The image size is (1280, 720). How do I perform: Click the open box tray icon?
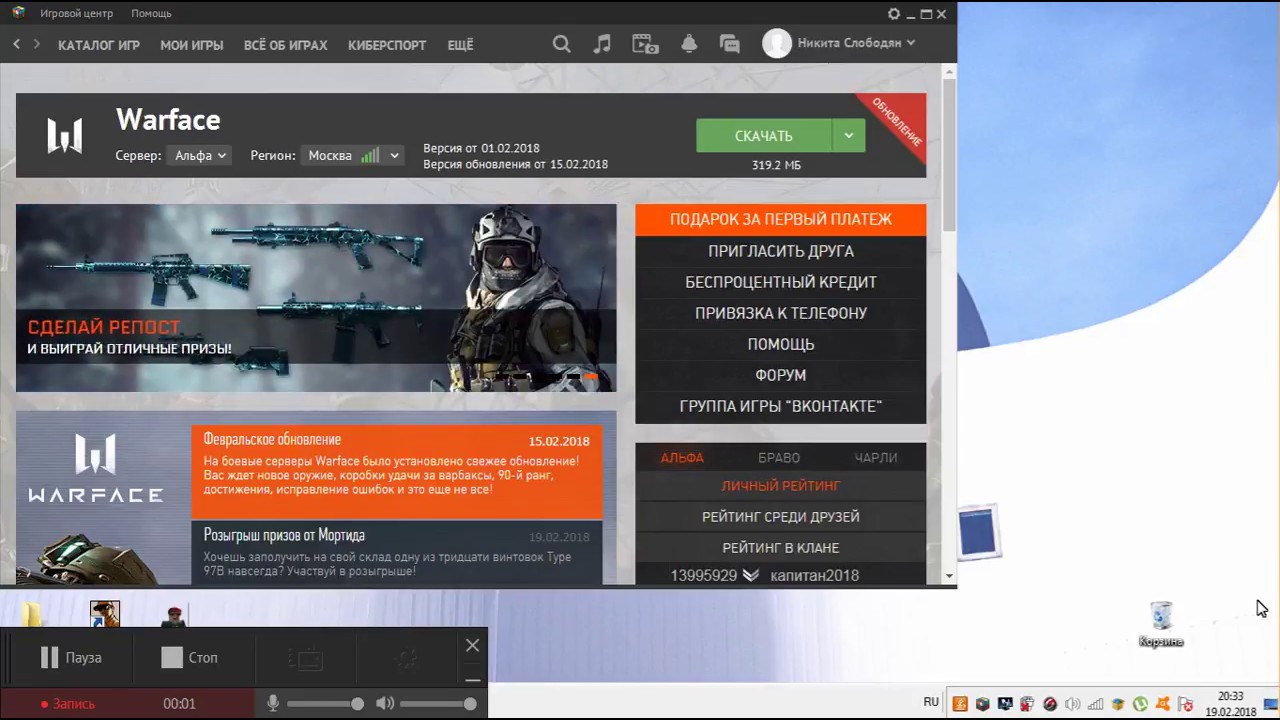point(1117,703)
